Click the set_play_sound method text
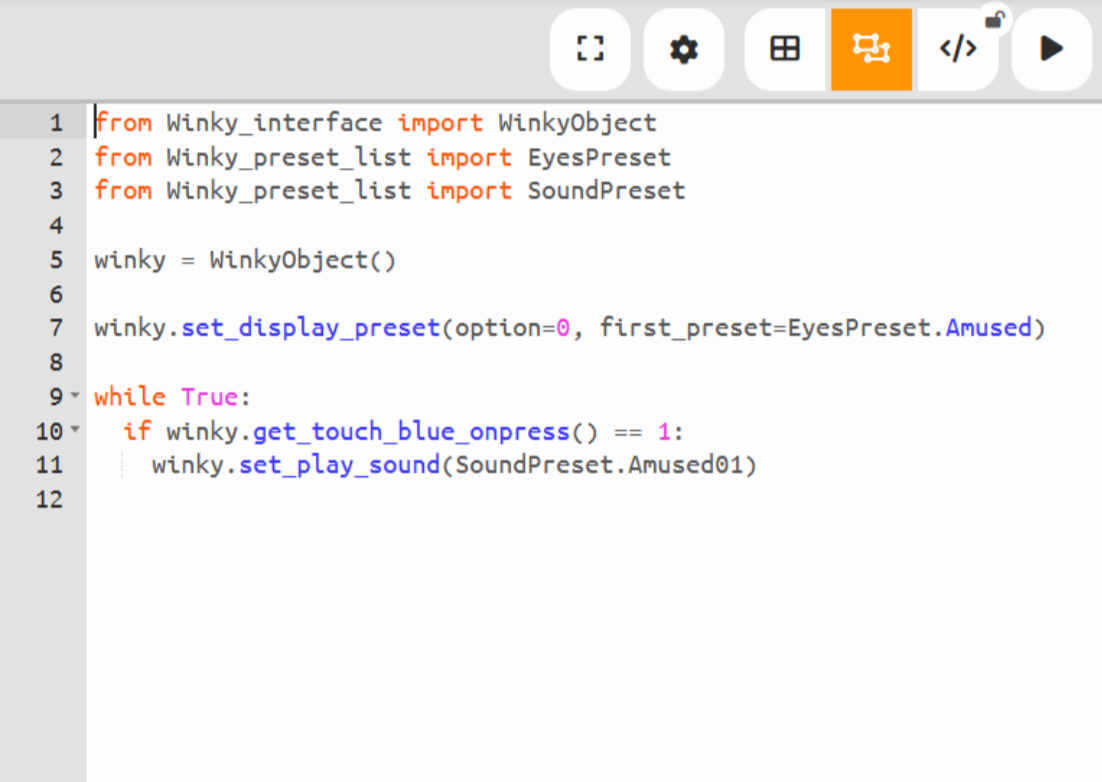This screenshot has width=1102, height=782. point(339,465)
